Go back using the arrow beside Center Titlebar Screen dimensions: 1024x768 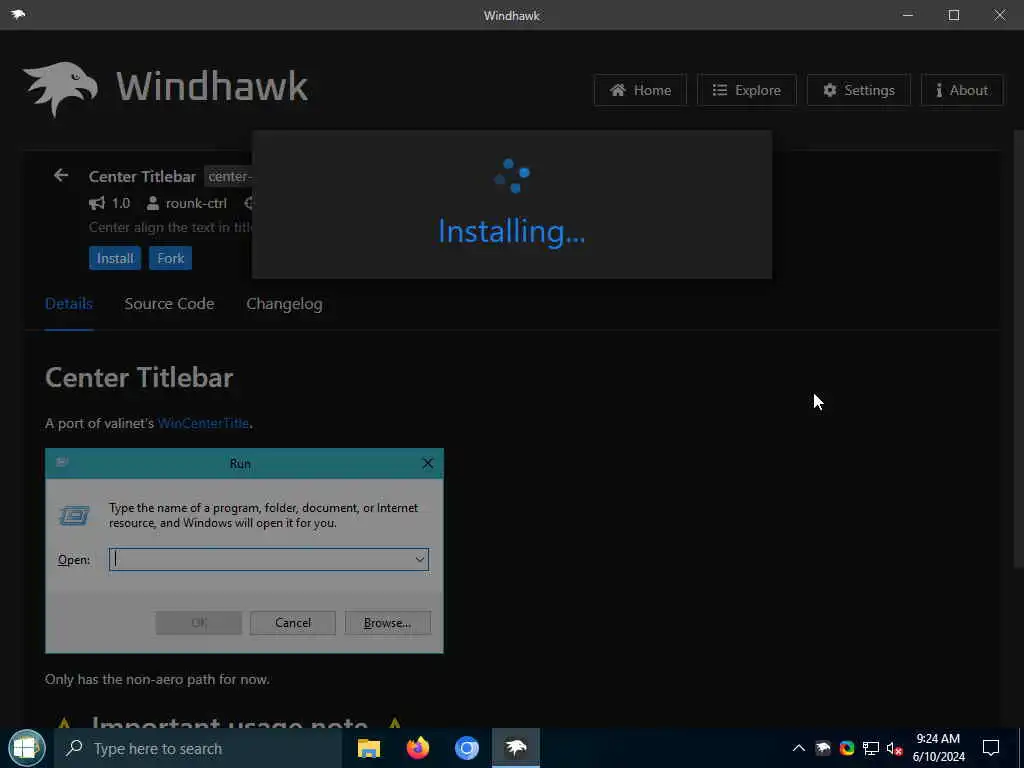(61, 175)
